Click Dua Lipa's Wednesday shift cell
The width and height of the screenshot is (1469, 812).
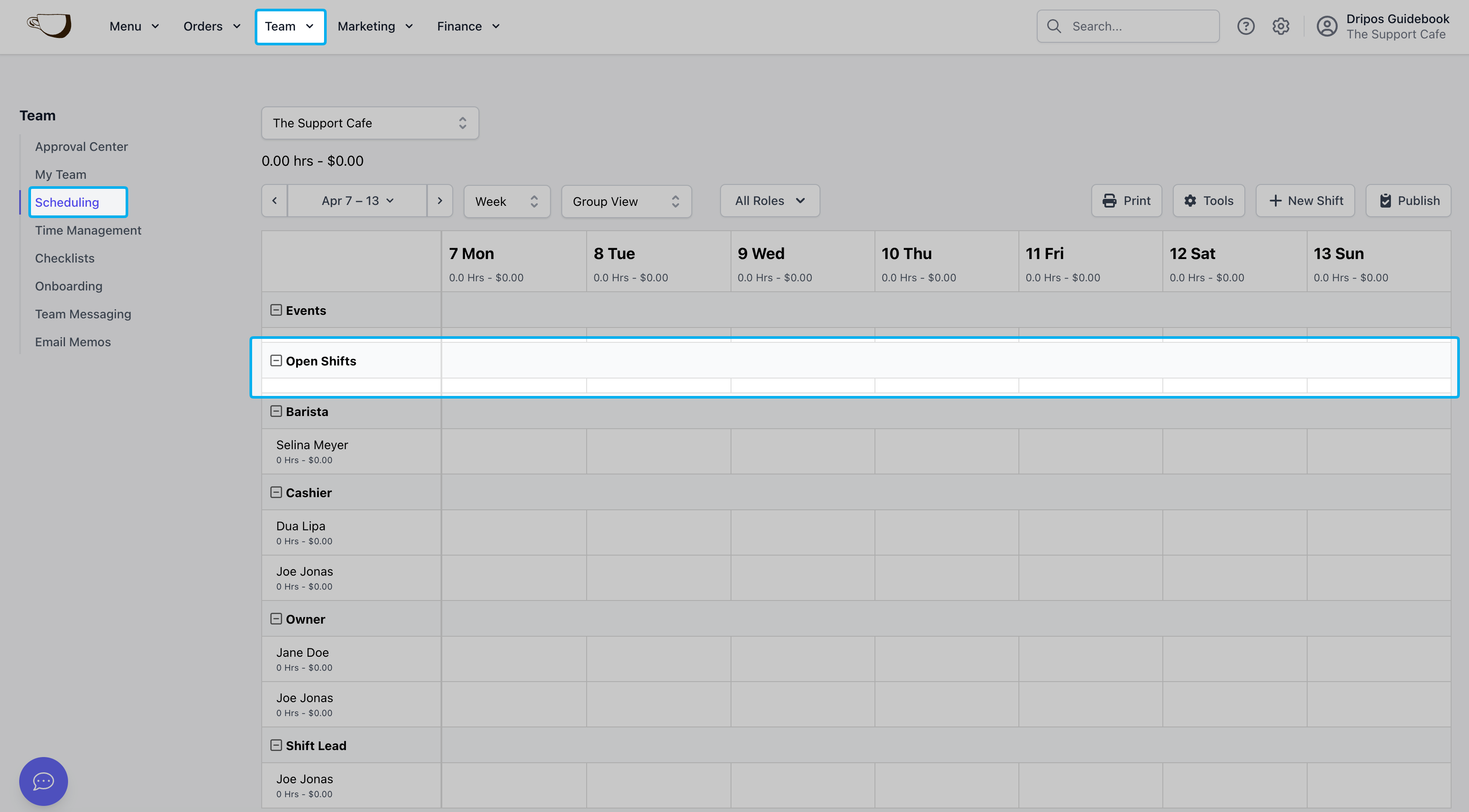[803, 532]
